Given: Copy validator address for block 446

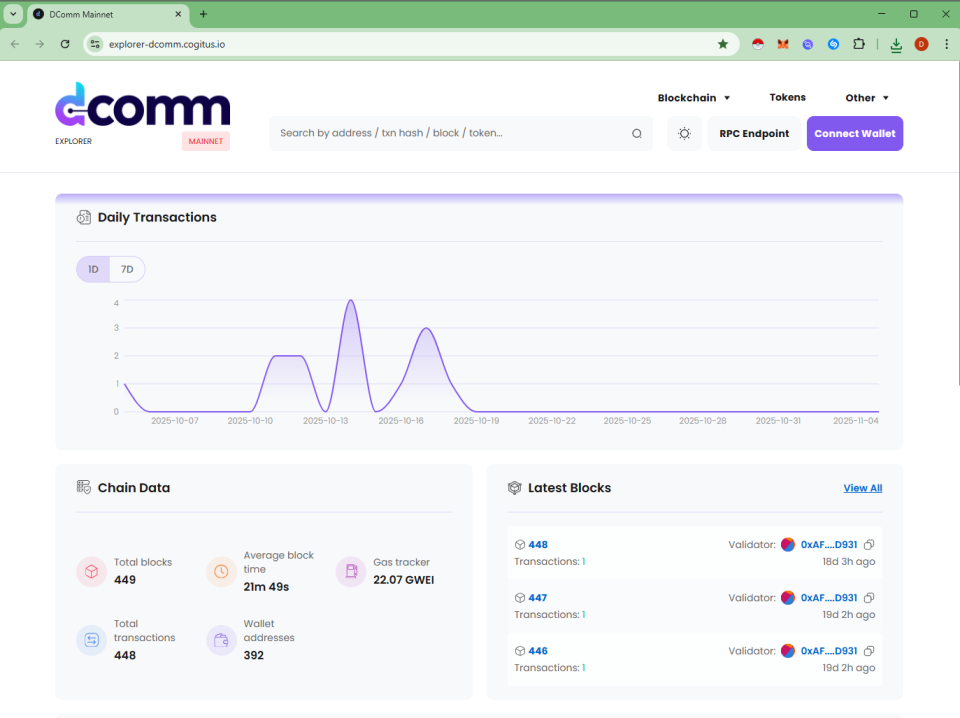Looking at the screenshot, I should point(869,651).
